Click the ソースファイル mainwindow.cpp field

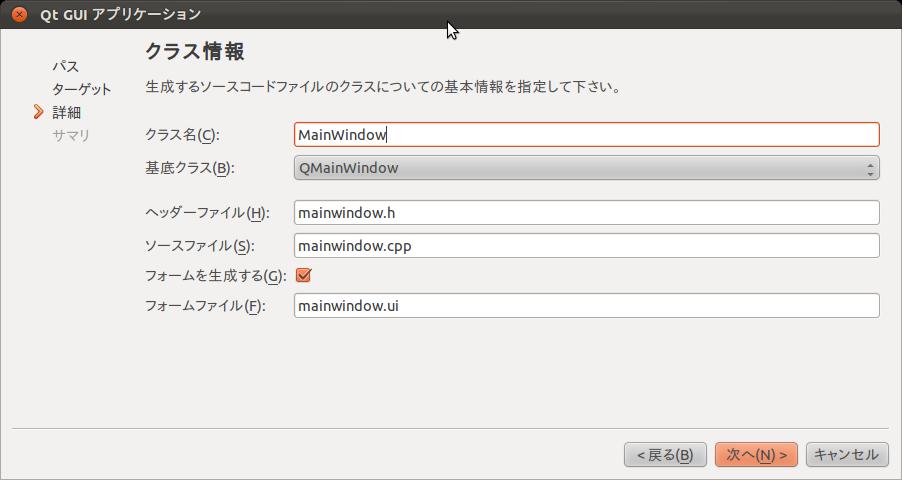point(586,246)
